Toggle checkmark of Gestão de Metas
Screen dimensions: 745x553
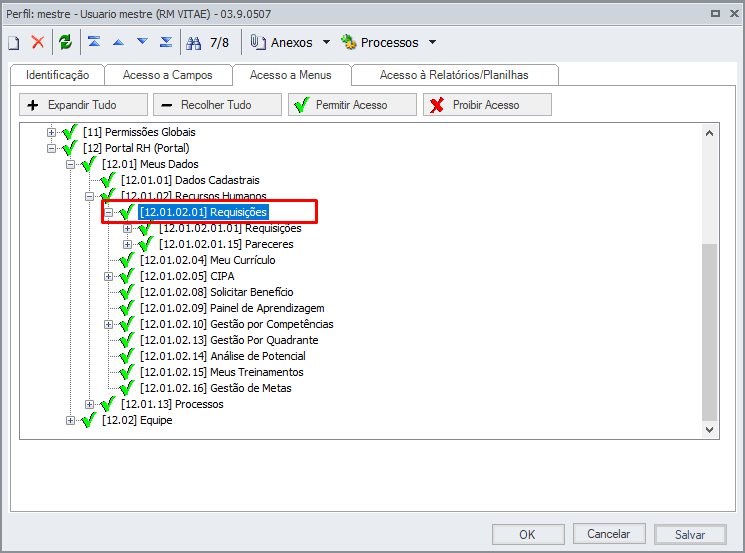tap(127, 388)
